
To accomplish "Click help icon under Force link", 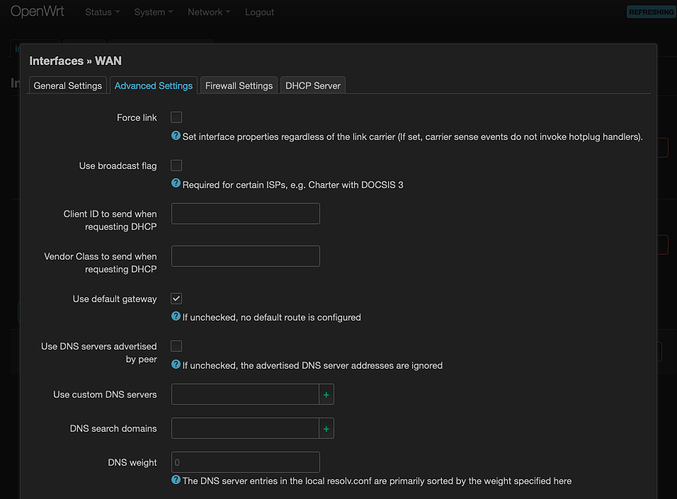I will [x=176, y=136].
